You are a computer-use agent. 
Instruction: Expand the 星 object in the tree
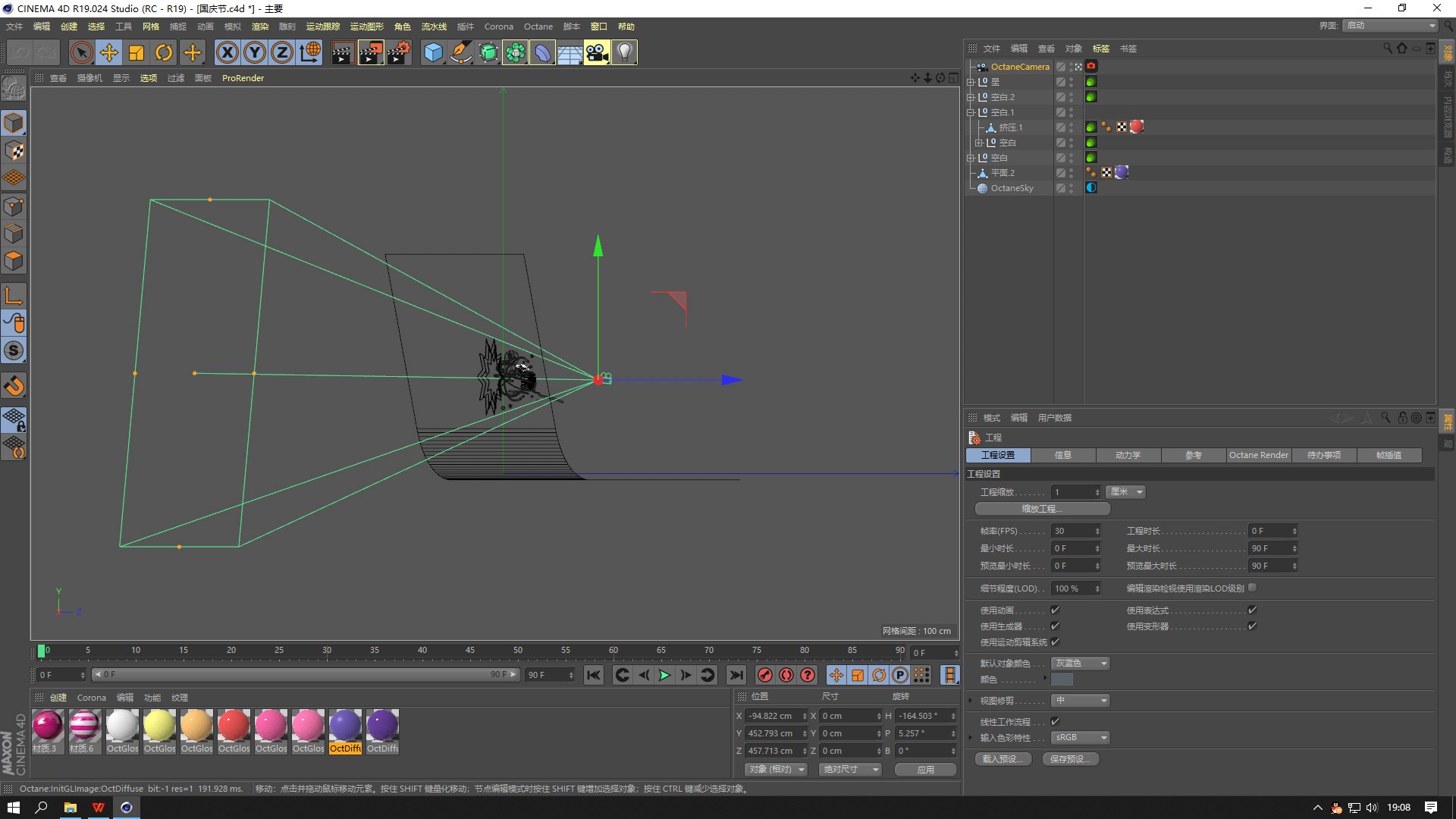click(971, 82)
